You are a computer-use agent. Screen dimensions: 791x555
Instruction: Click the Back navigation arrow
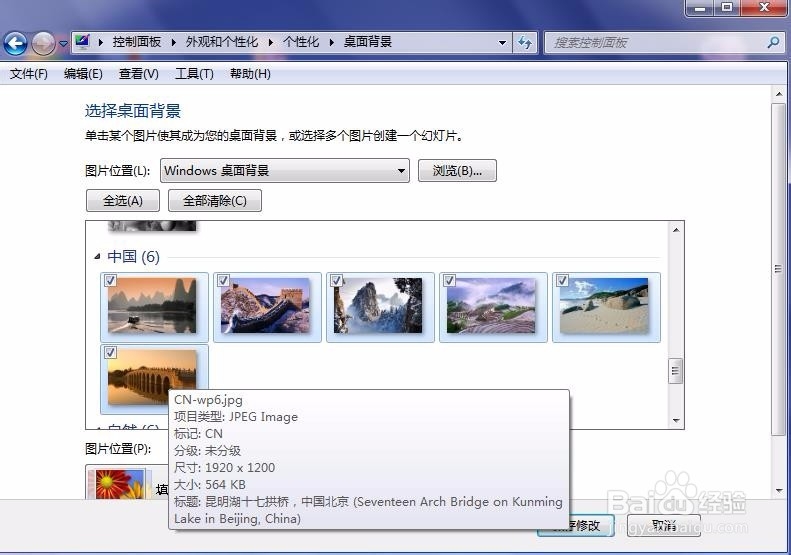click(15, 43)
